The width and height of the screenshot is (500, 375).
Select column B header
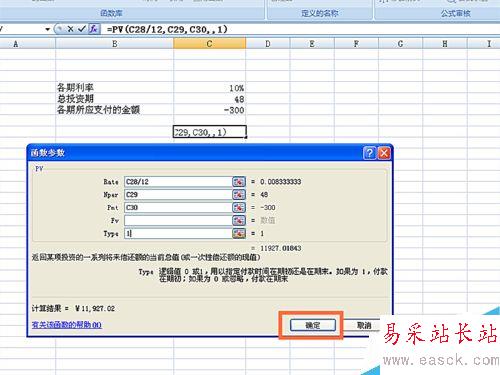(114, 44)
